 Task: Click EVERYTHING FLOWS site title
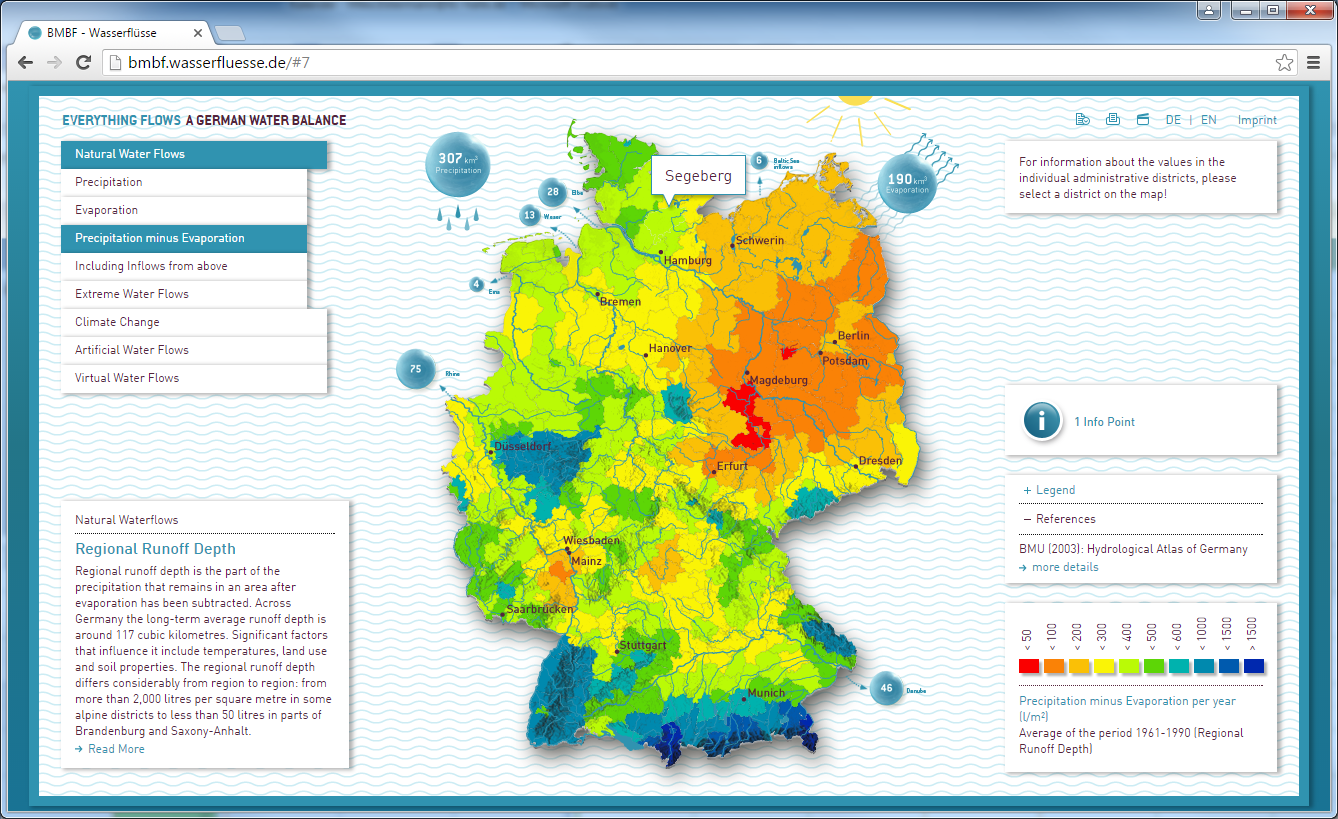(121, 120)
